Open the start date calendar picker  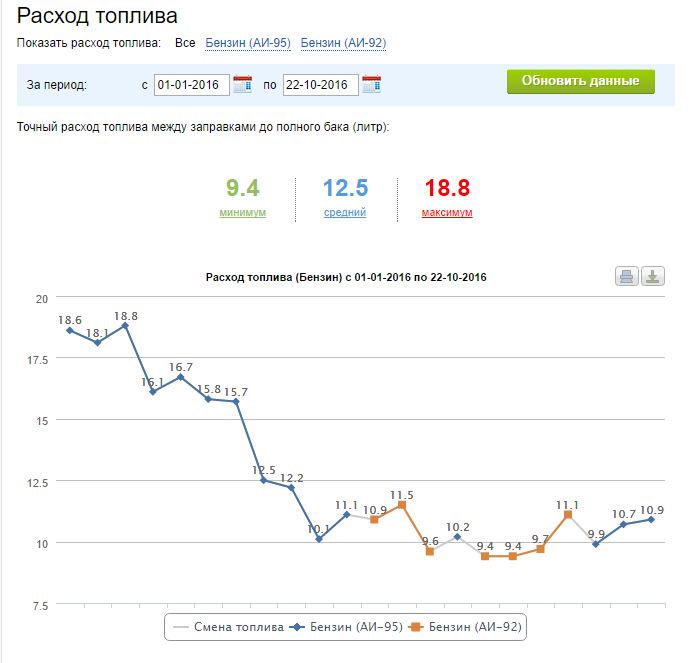coord(242,85)
